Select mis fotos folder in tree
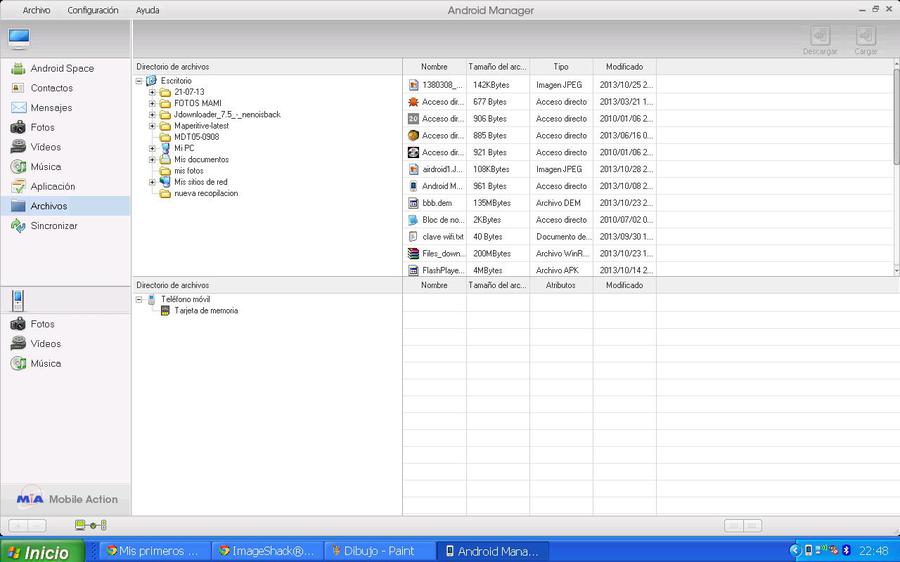This screenshot has height=562, width=900. click(189, 170)
